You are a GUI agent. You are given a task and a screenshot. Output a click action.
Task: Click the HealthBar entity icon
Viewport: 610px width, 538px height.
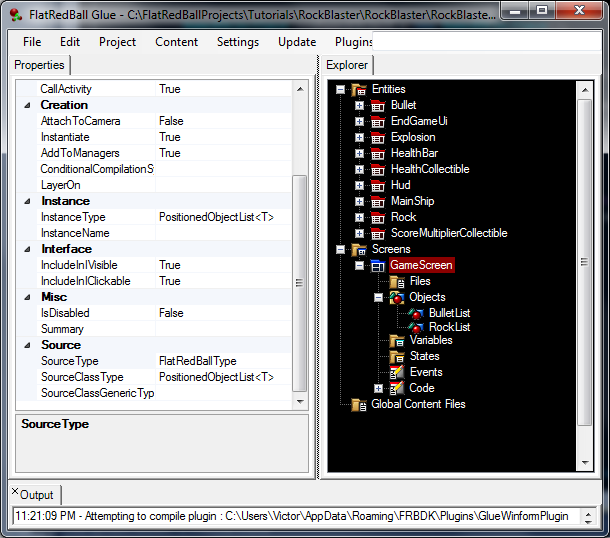click(378, 153)
